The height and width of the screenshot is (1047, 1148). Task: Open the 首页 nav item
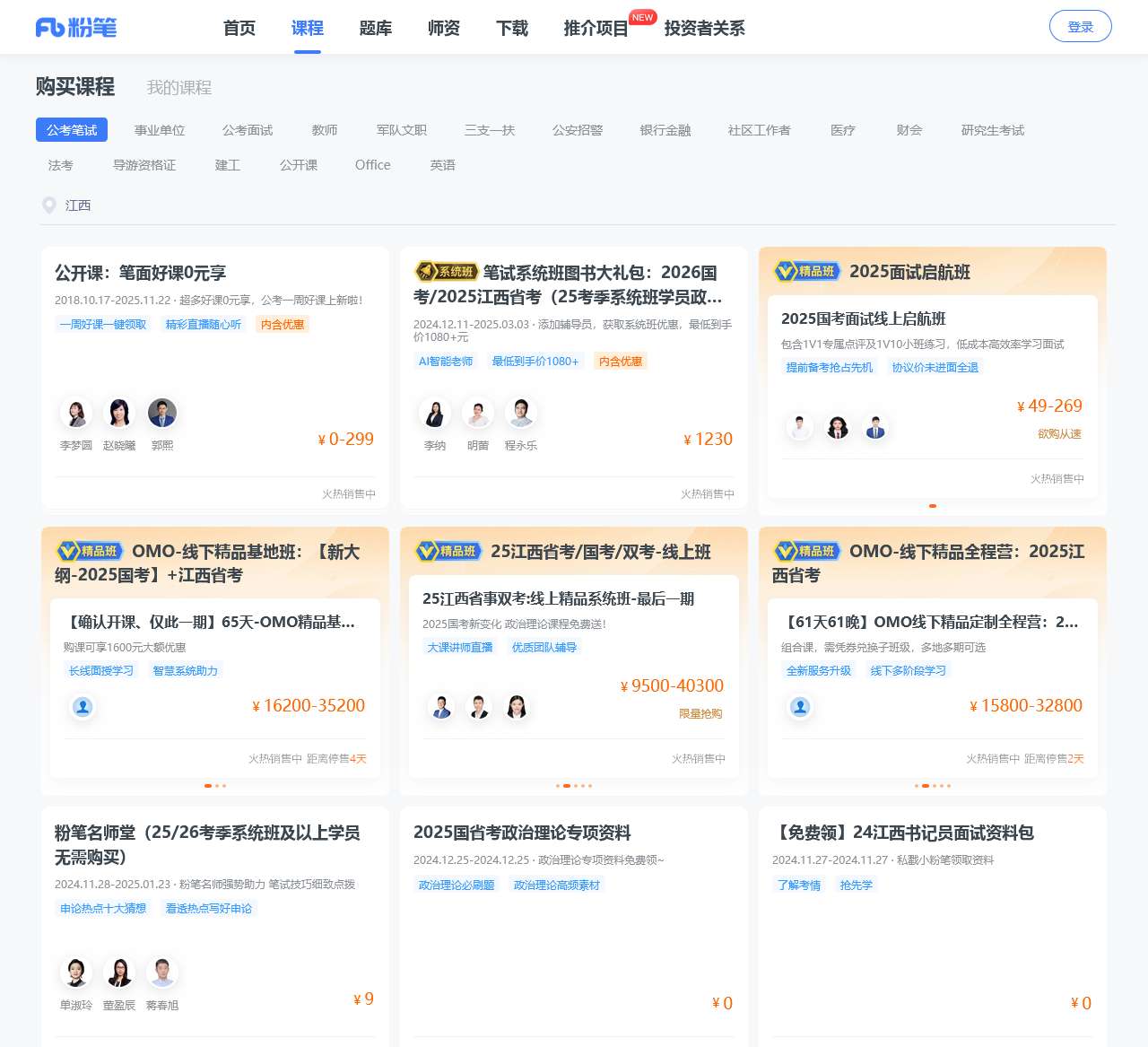[x=239, y=28]
